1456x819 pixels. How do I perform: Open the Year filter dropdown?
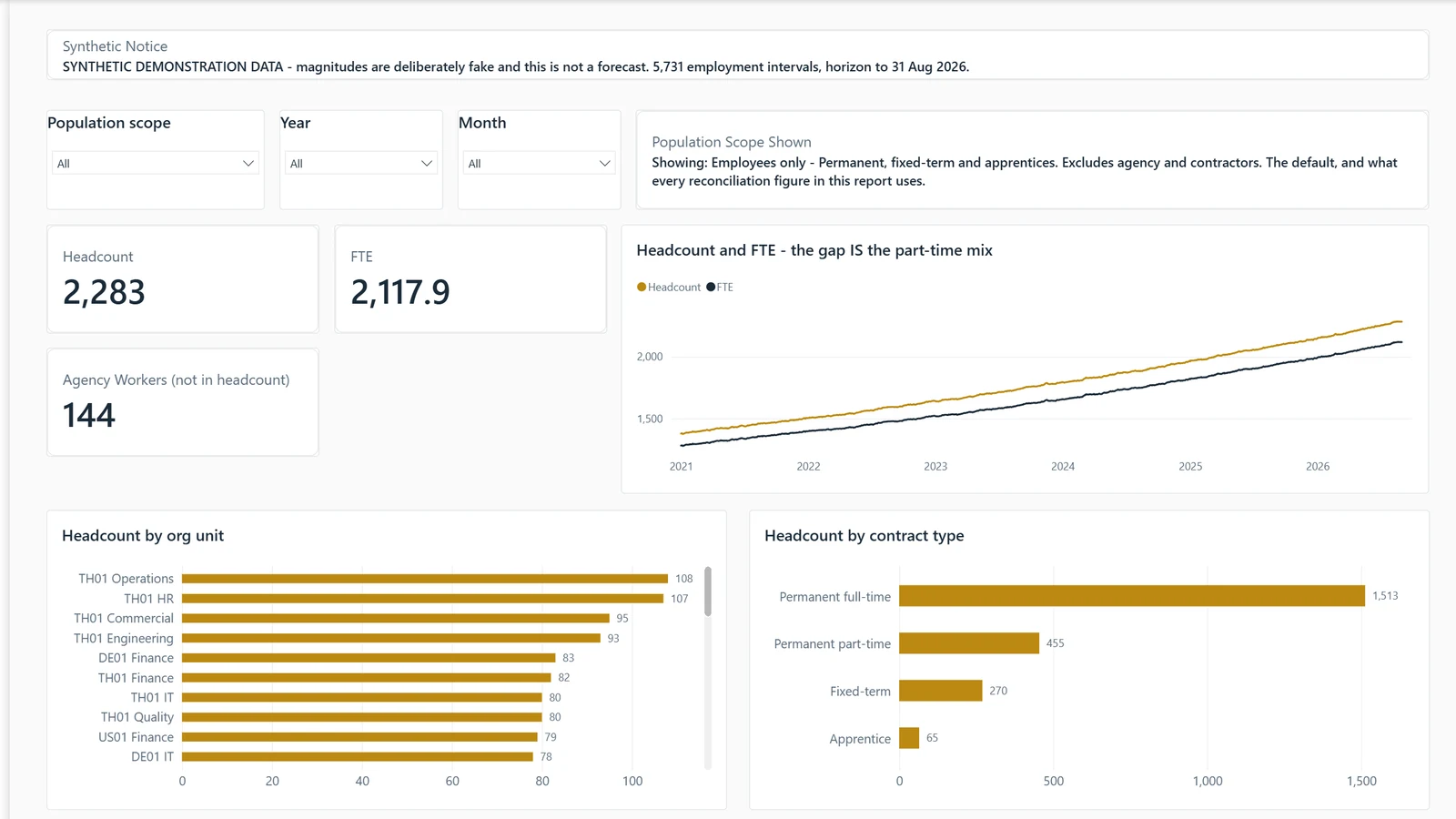pos(361,163)
